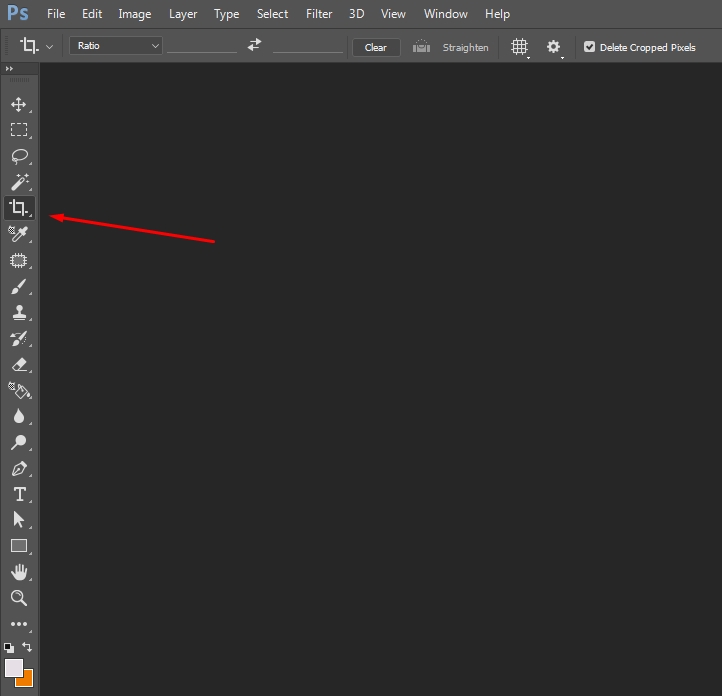Select the Horizontal Type tool
Viewport: 722px width, 696px height.
pos(19,494)
